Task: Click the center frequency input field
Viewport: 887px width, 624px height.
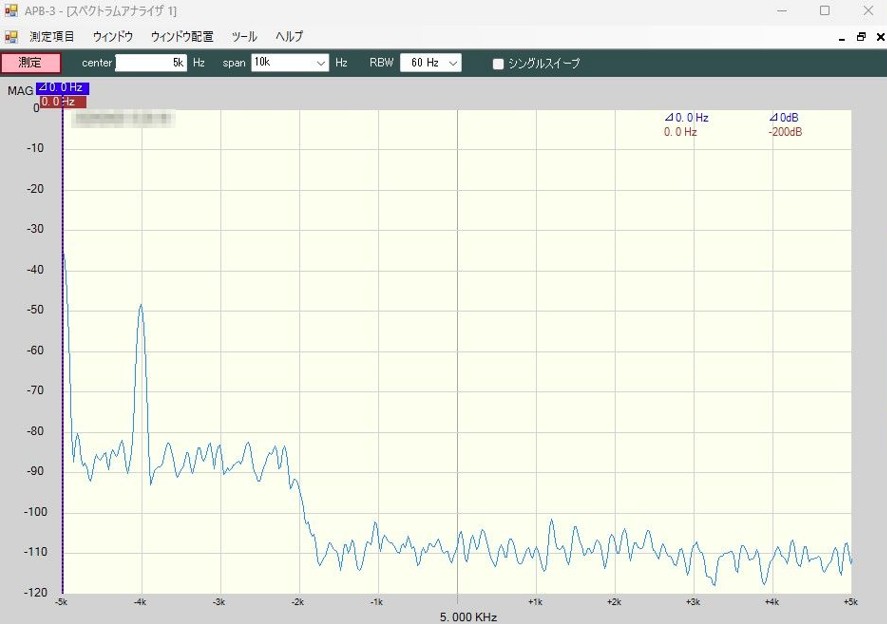Action: [151, 63]
